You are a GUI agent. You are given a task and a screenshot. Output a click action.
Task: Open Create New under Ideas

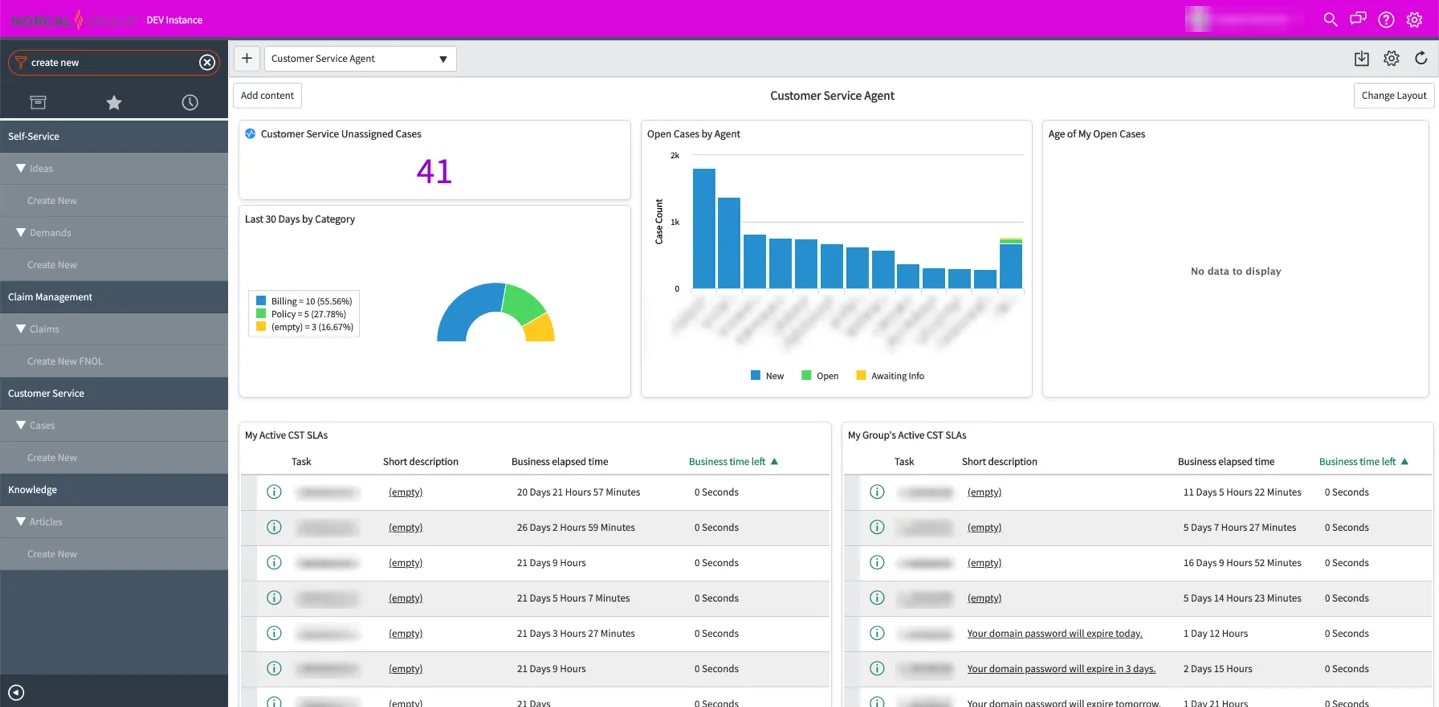(52, 200)
